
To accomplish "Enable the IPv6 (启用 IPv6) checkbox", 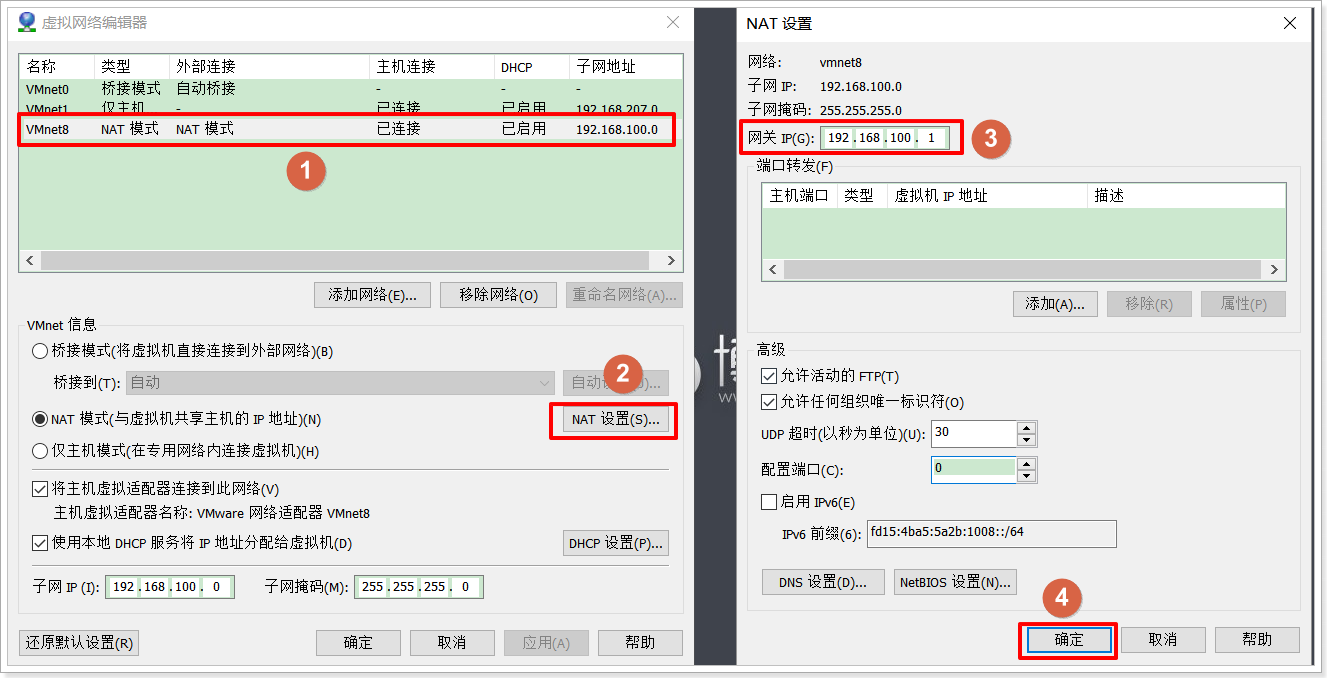I will (x=769, y=502).
